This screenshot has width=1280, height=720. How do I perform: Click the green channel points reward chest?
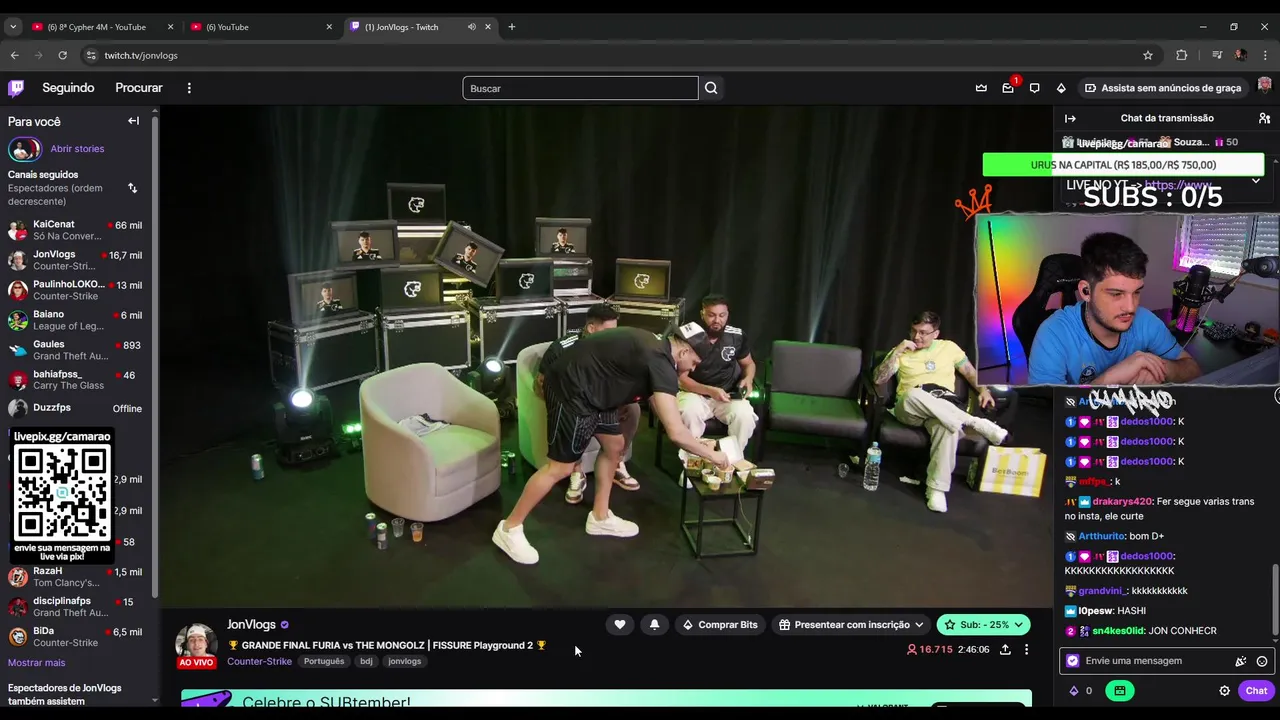coord(1119,691)
